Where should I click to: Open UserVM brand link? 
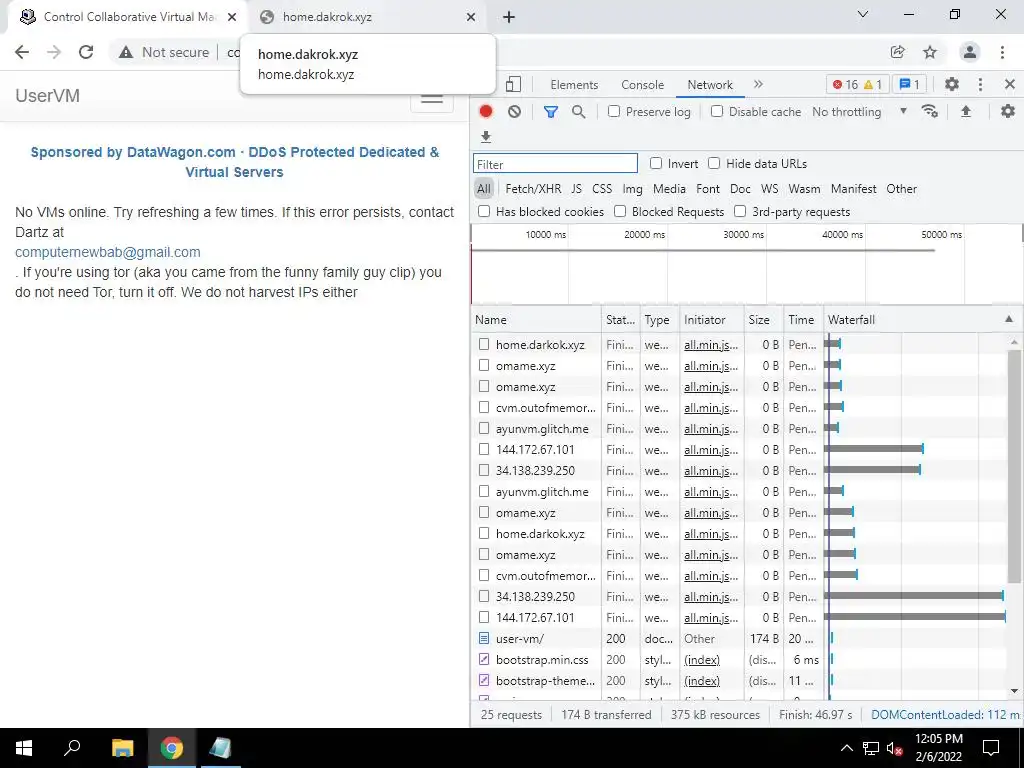[x=48, y=96]
